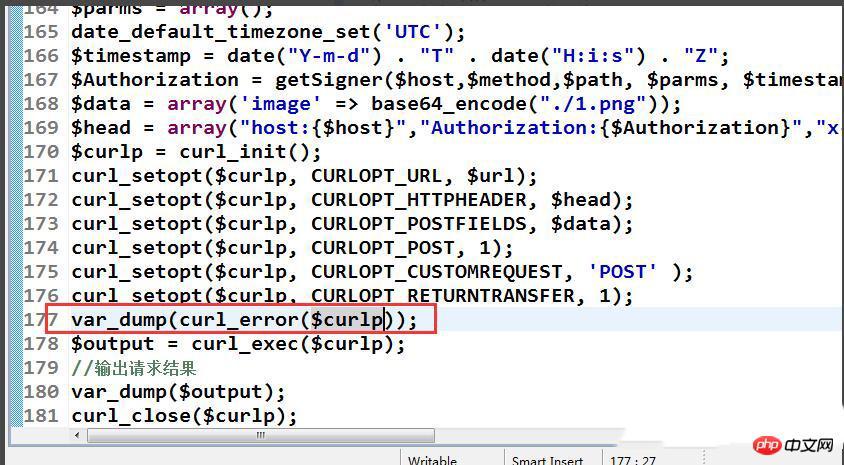Click the 177 : 27 cursor position entry
This screenshot has height=465, width=844.
(x=632, y=461)
